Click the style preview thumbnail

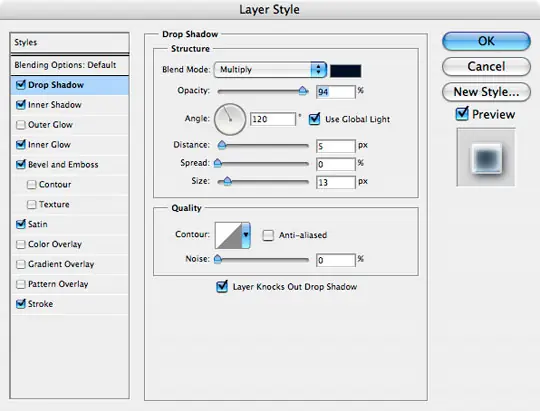(x=486, y=157)
